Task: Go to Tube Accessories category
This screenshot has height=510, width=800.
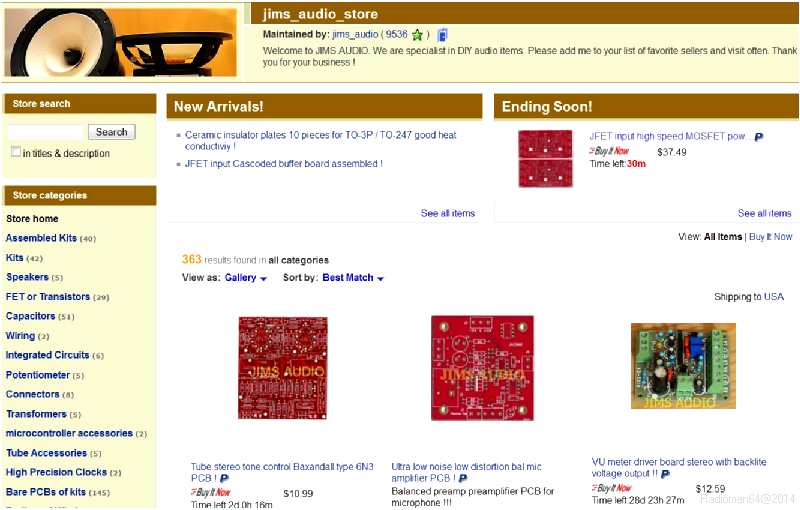Action: [x=46, y=453]
